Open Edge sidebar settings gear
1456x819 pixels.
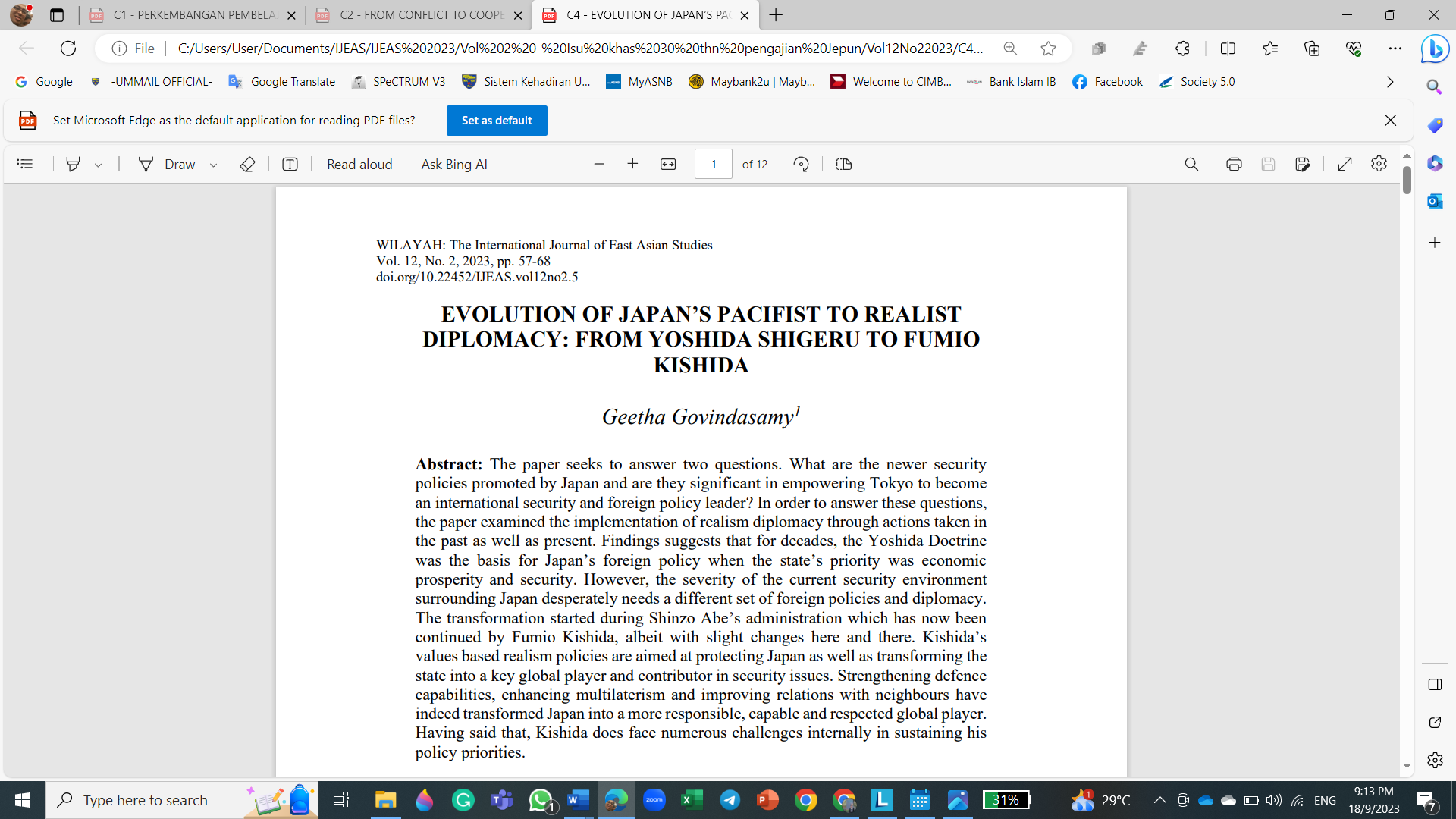tap(1435, 760)
